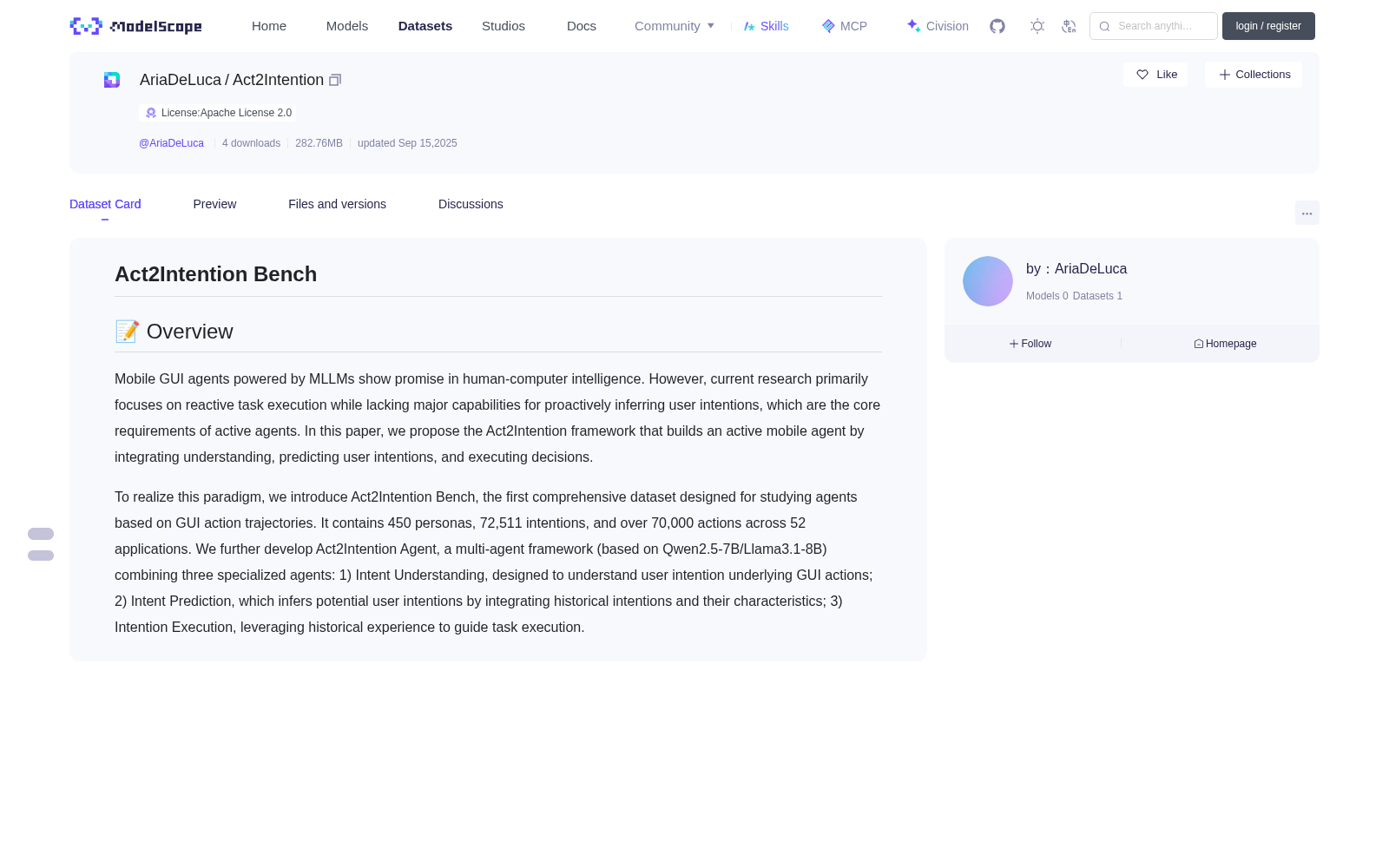
Task: View the Discussions tab
Action: [x=471, y=204]
